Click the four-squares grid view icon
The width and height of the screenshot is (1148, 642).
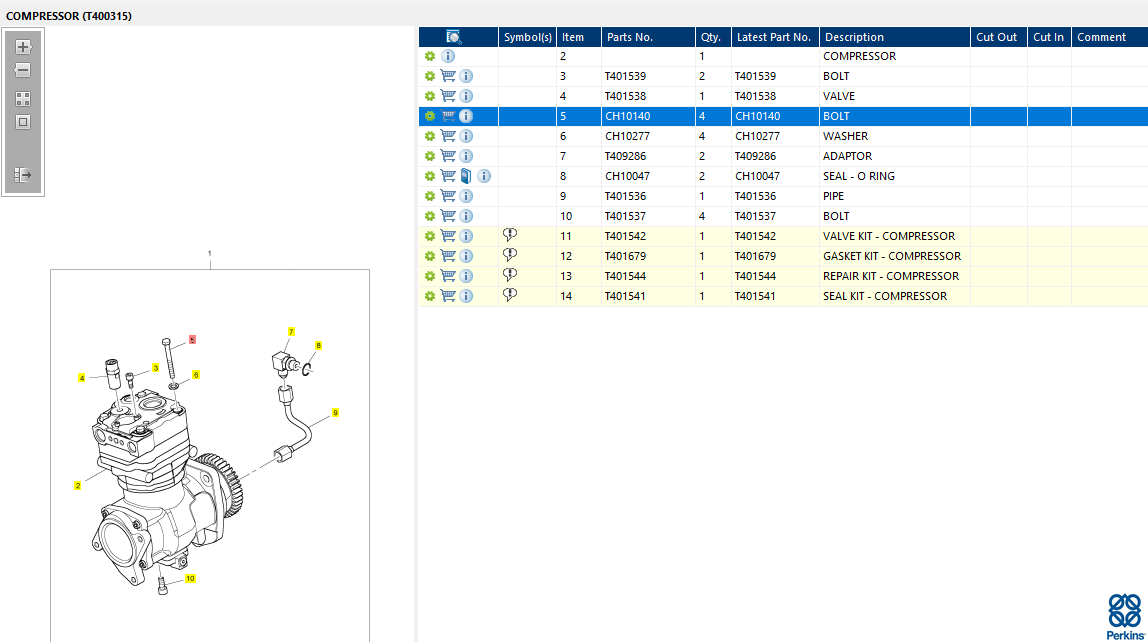click(x=23, y=99)
